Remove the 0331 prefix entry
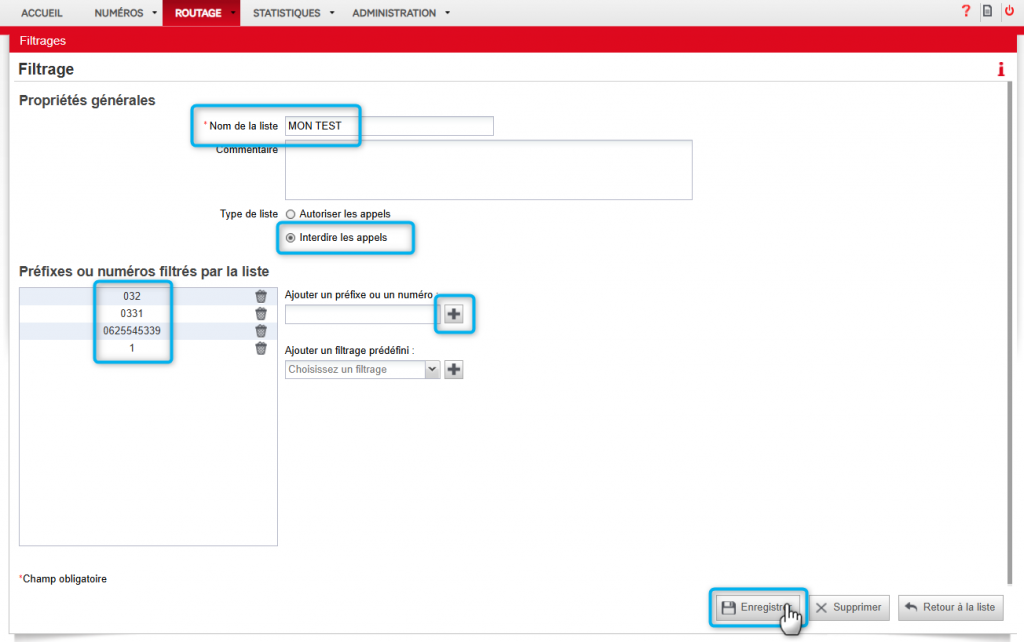Screen dimensions: 1024x642 (x=261, y=314)
